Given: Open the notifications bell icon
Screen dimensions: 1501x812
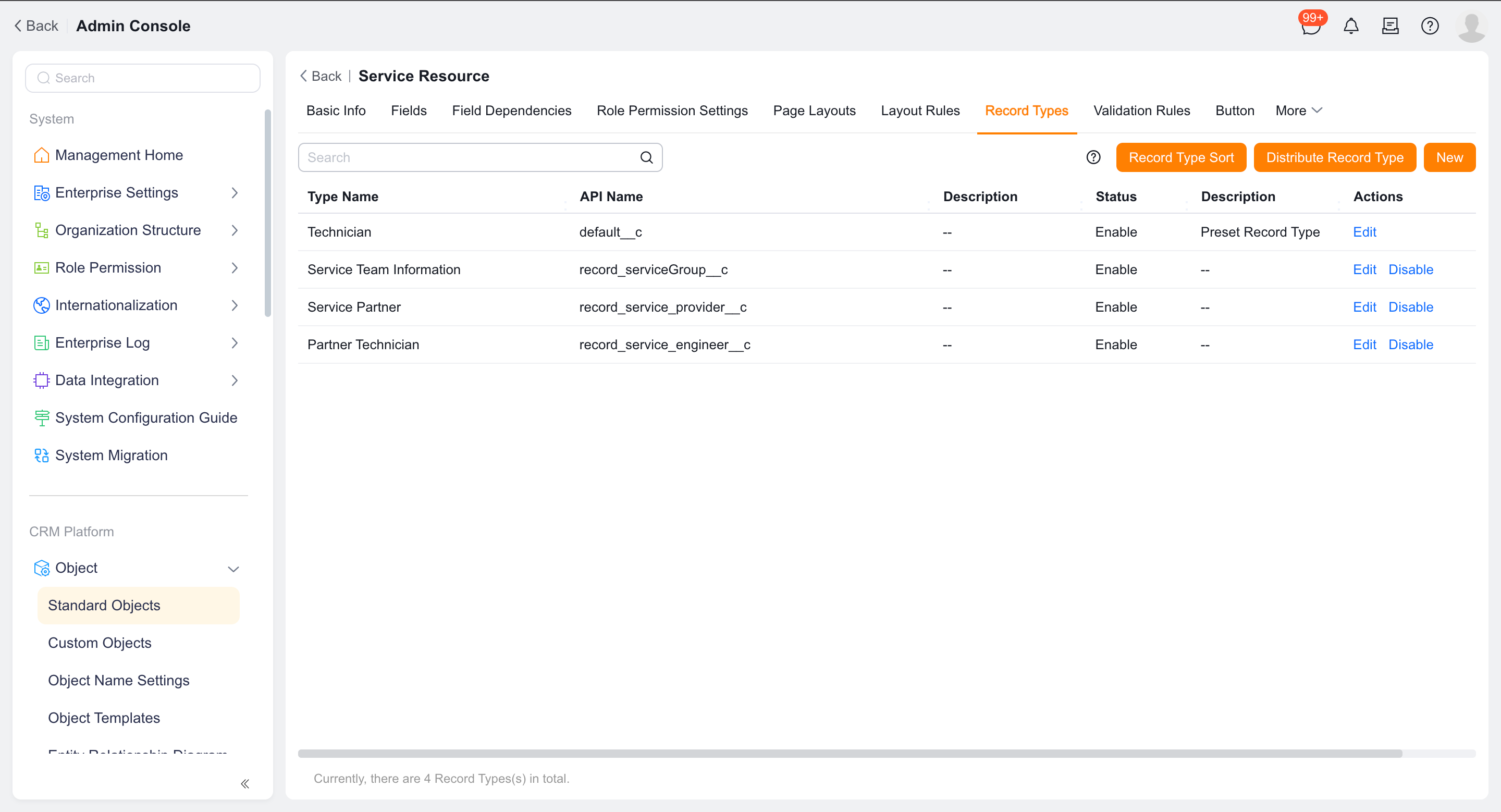Looking at the screenshot, I should pyautogui.click(x=1351, y=26).
